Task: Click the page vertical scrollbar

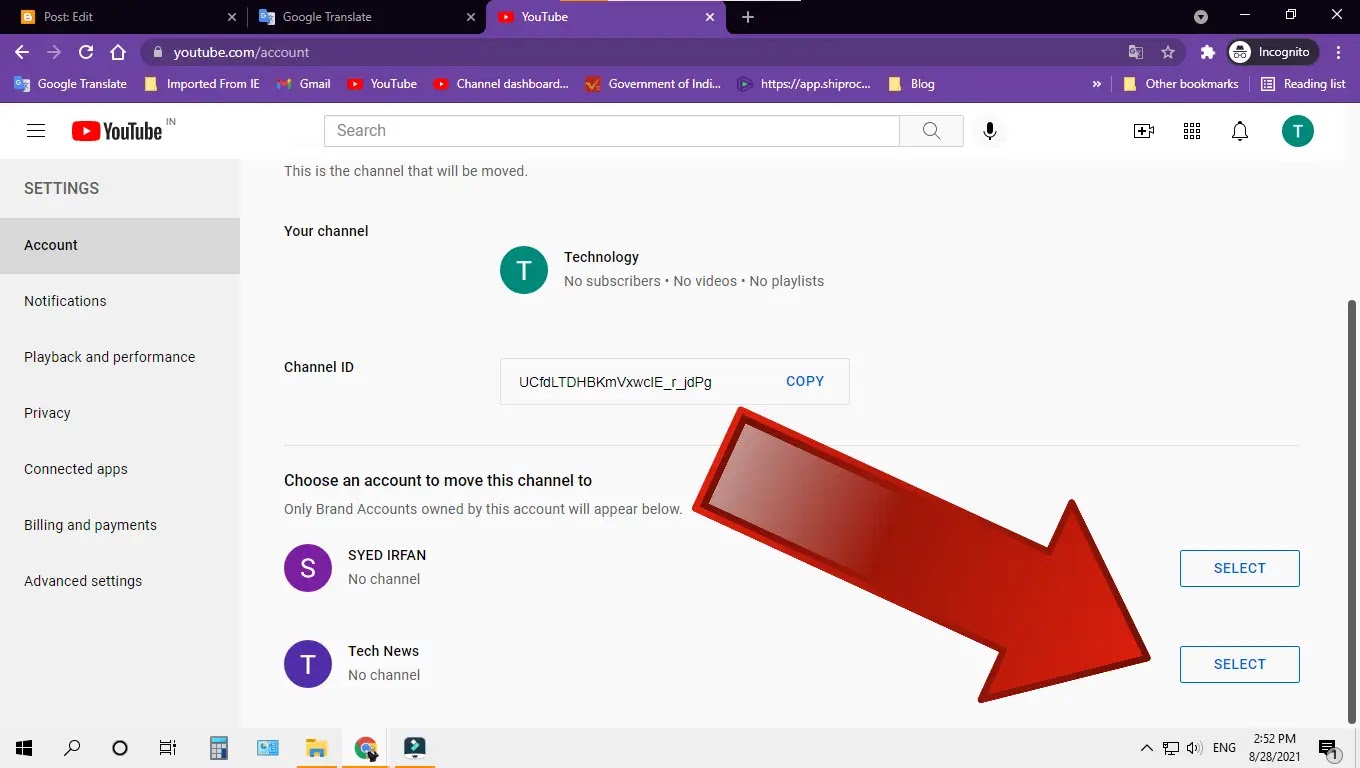Action: tap(1352, 510)
